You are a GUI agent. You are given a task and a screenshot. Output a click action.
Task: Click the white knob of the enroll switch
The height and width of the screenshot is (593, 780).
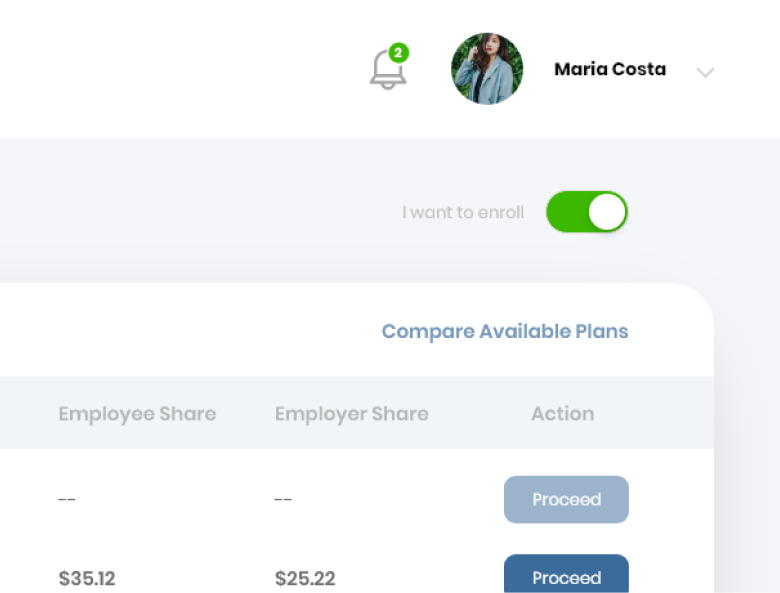coord(607,212)
